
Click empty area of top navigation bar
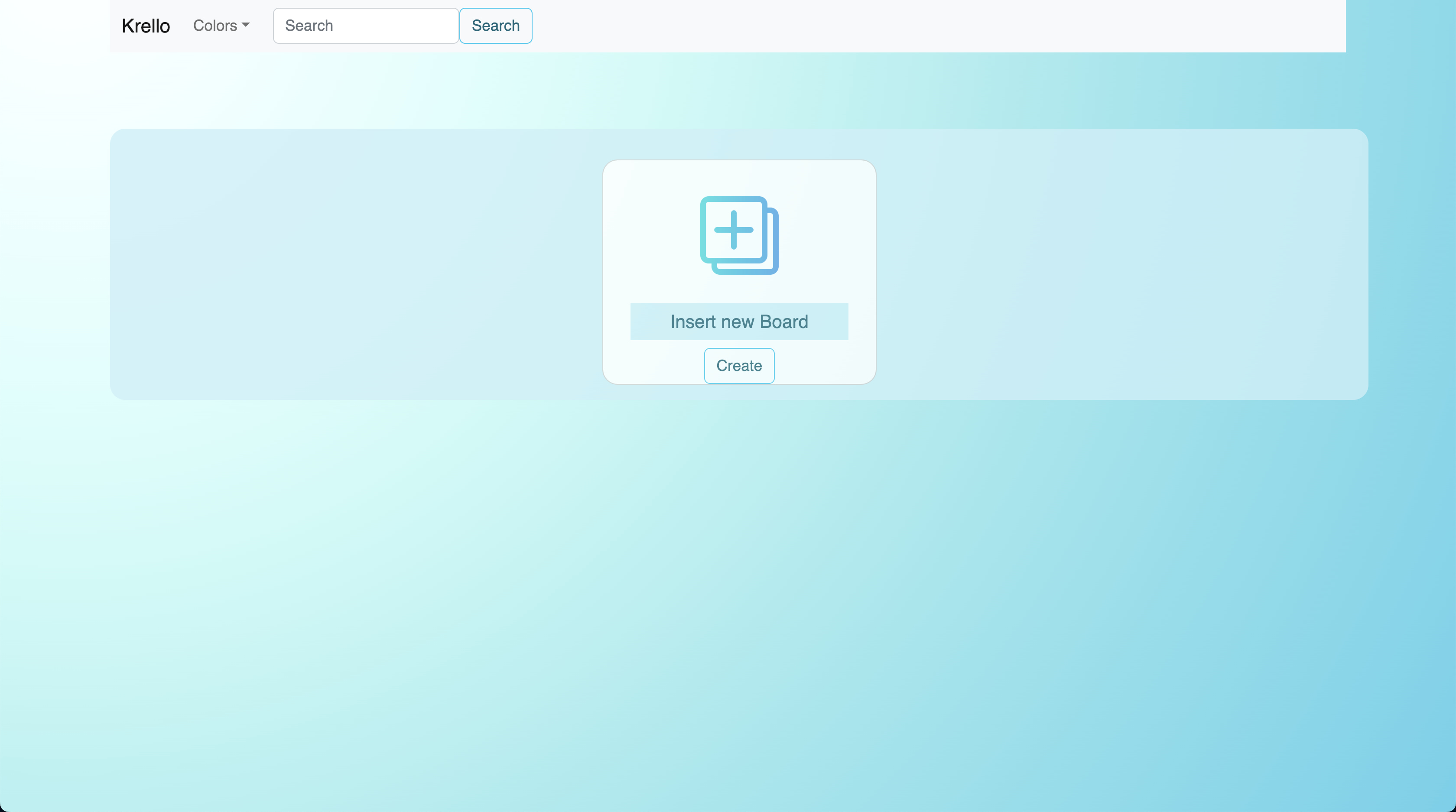click(904, 26)
